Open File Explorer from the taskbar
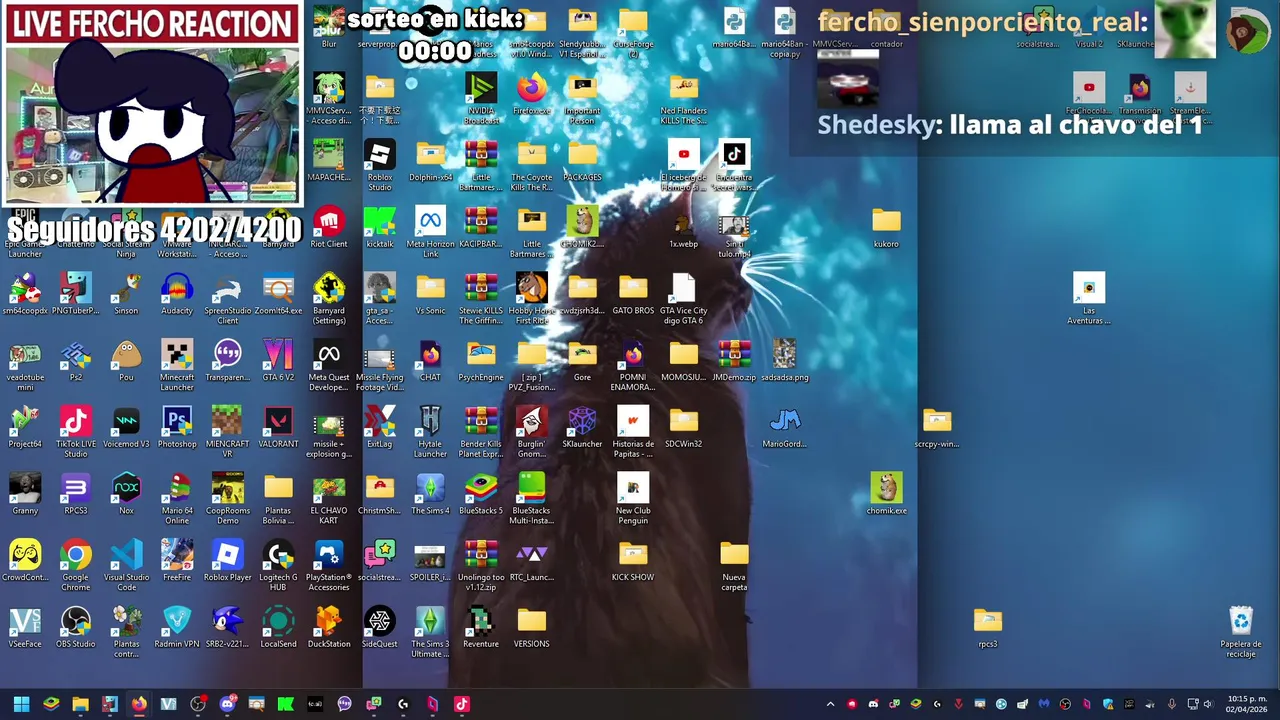Viewport: 1280px width, 720px height. pyautogui.click(x=80, y=704)
